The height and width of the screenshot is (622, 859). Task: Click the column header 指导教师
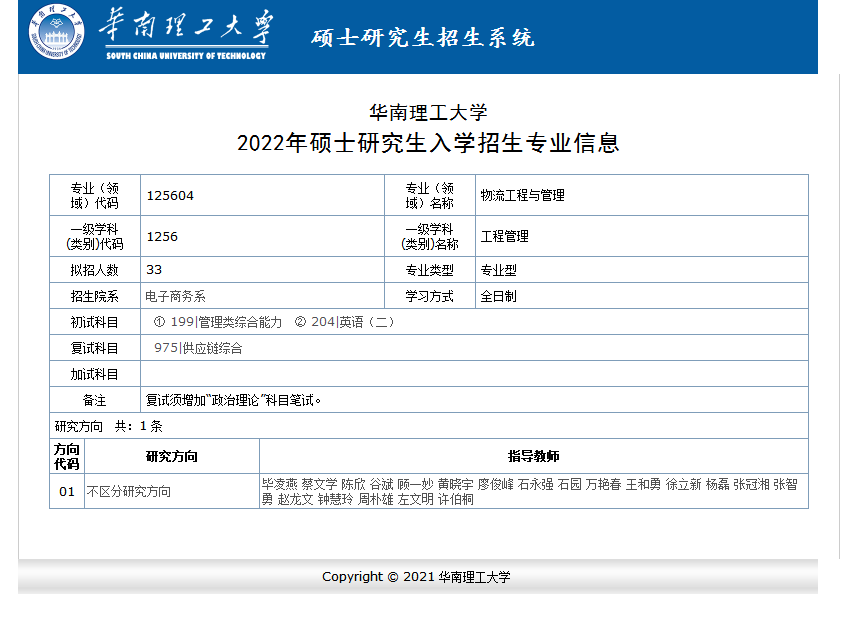(x=534, y=456)
